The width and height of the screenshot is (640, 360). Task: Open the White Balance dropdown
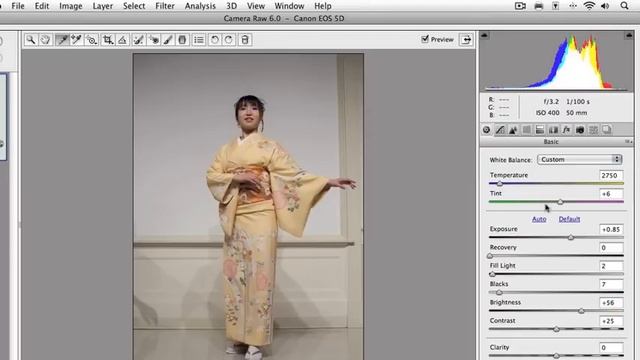pos(580,160)
